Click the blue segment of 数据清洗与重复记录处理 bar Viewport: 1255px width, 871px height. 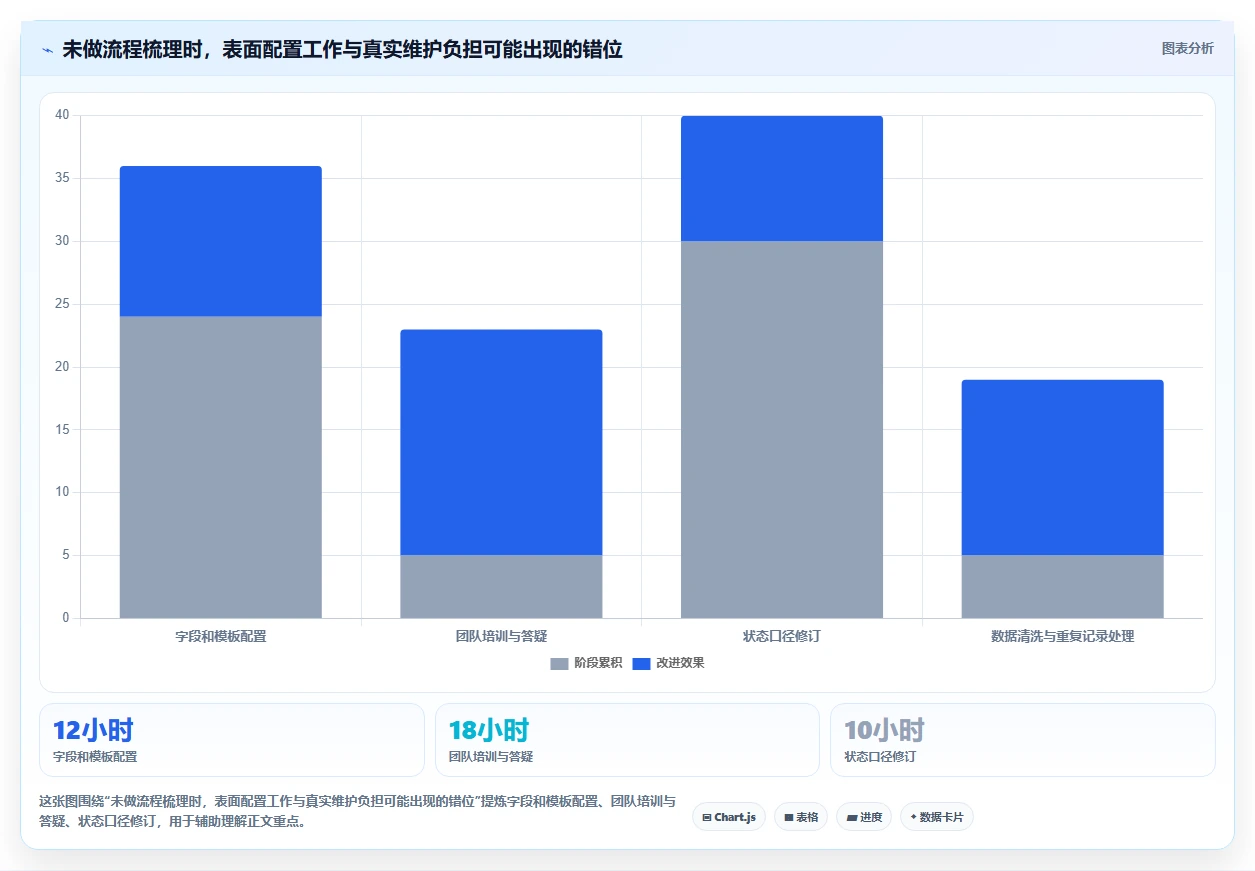(x=1062, y=467)
